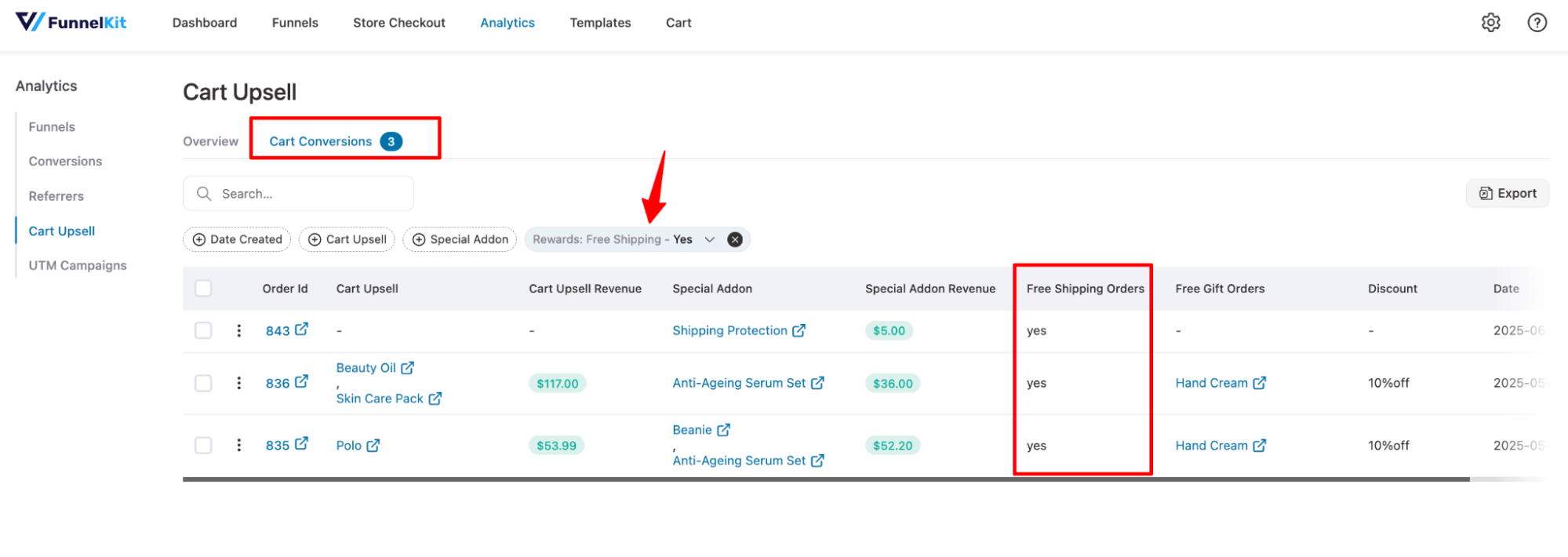The height and width of the screenshot is (557, 1568).
Task: Select UTM Campaigns in the Analytics sidebar
Action: coord(78,265)
